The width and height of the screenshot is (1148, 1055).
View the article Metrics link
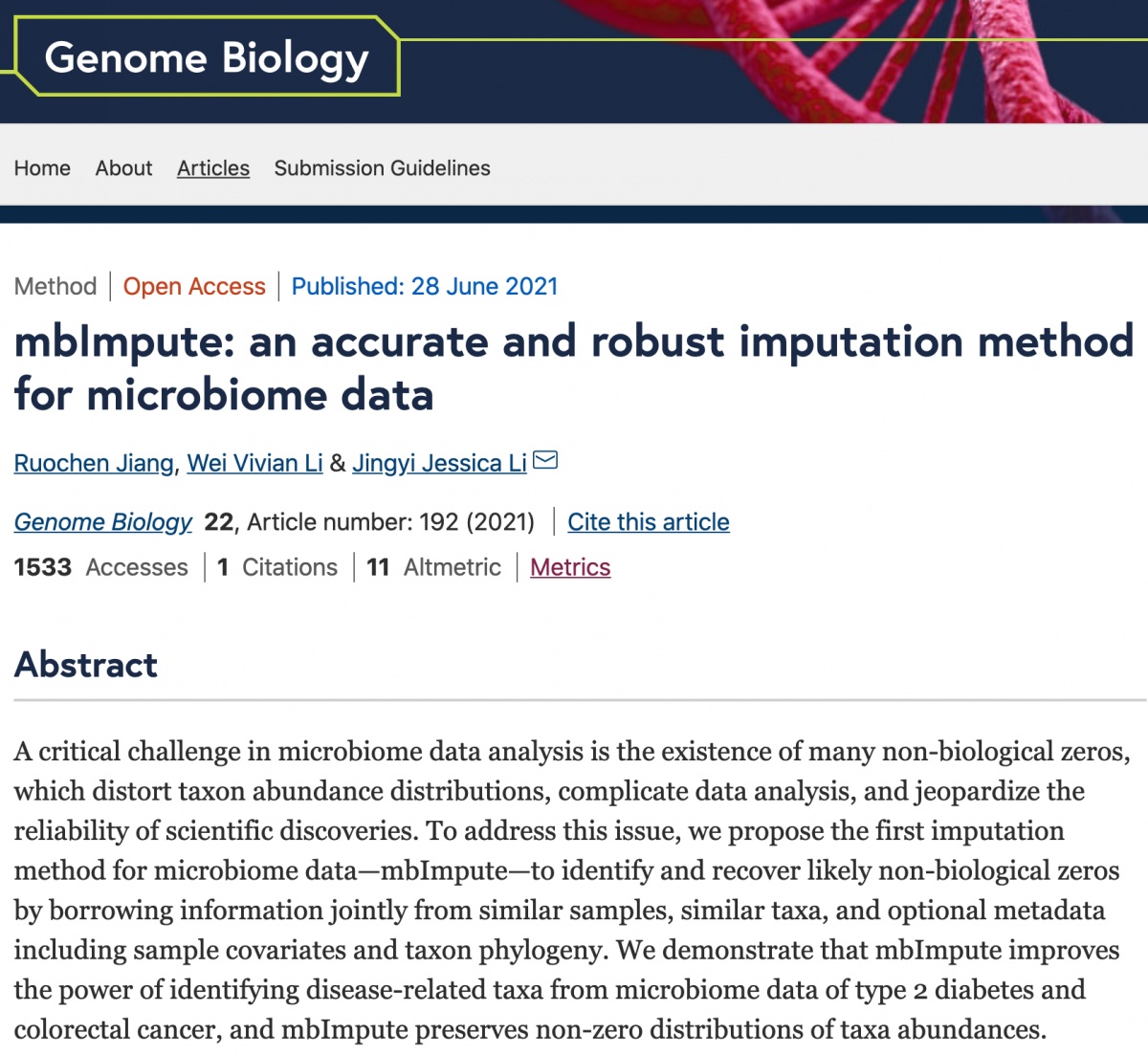coord(570,567)
